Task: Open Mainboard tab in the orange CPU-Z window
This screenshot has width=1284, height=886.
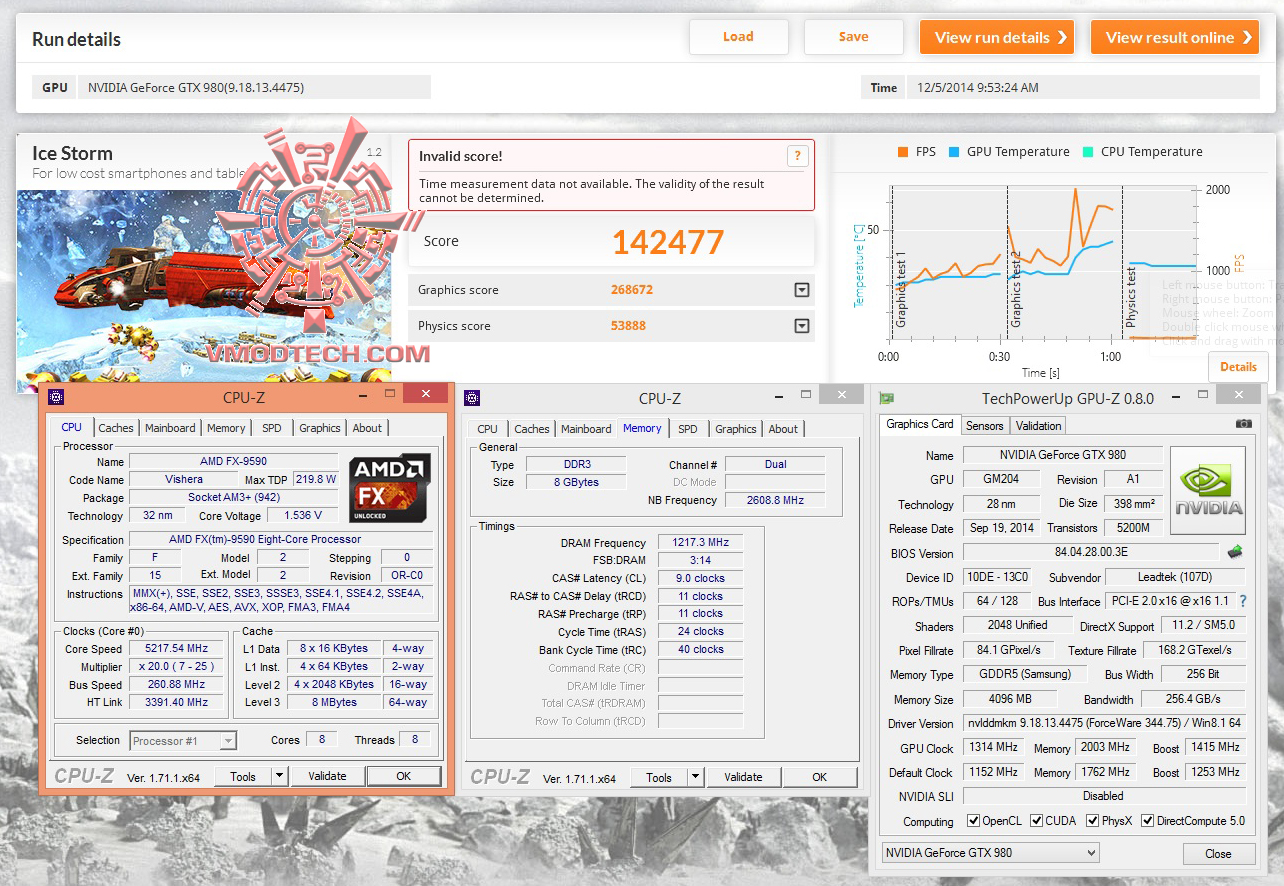Action: coord(170,428)
